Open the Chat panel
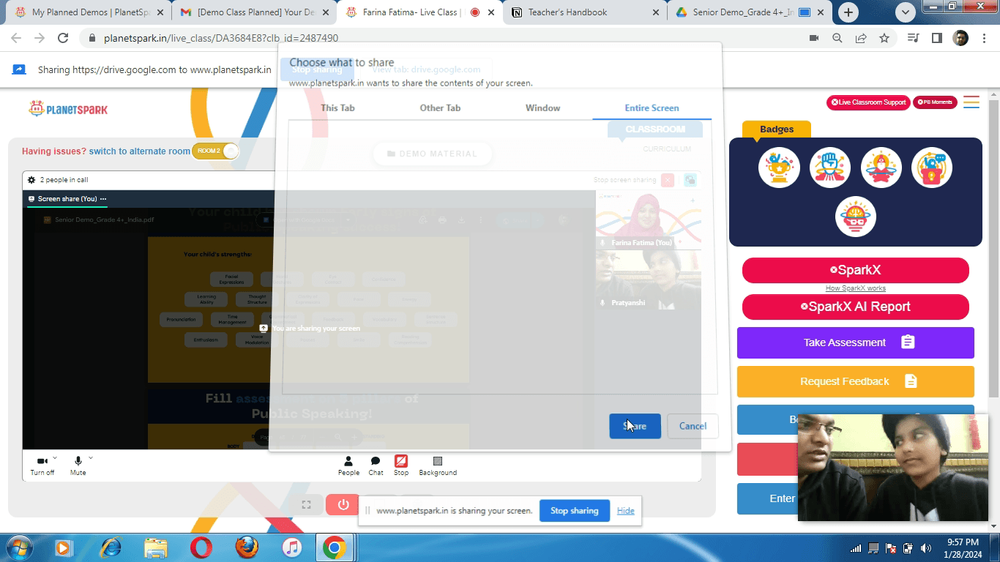Screen dimensions: 1000x562 click(x=376, y=466)
